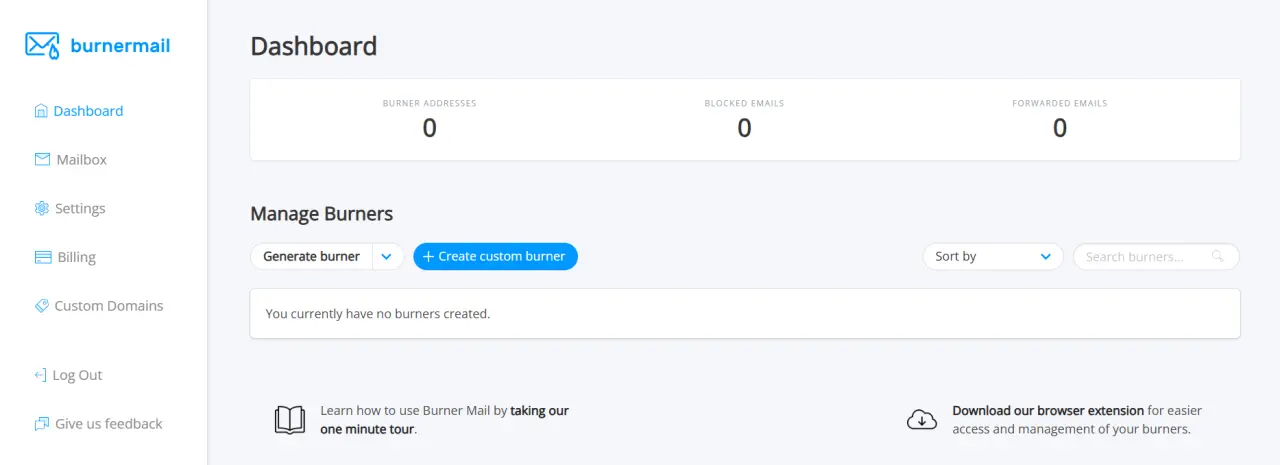Screen dimensions: 1280x465
Task: Click the cloud download extension icon
Action: click(922, 420)
